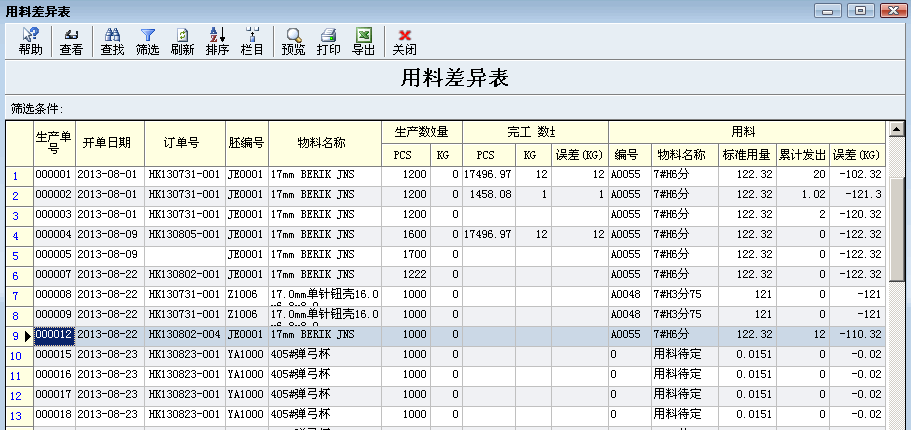This screenshot has width=911, height=430.
Task: Select production order cell 000015
Action: coord(54,354)
